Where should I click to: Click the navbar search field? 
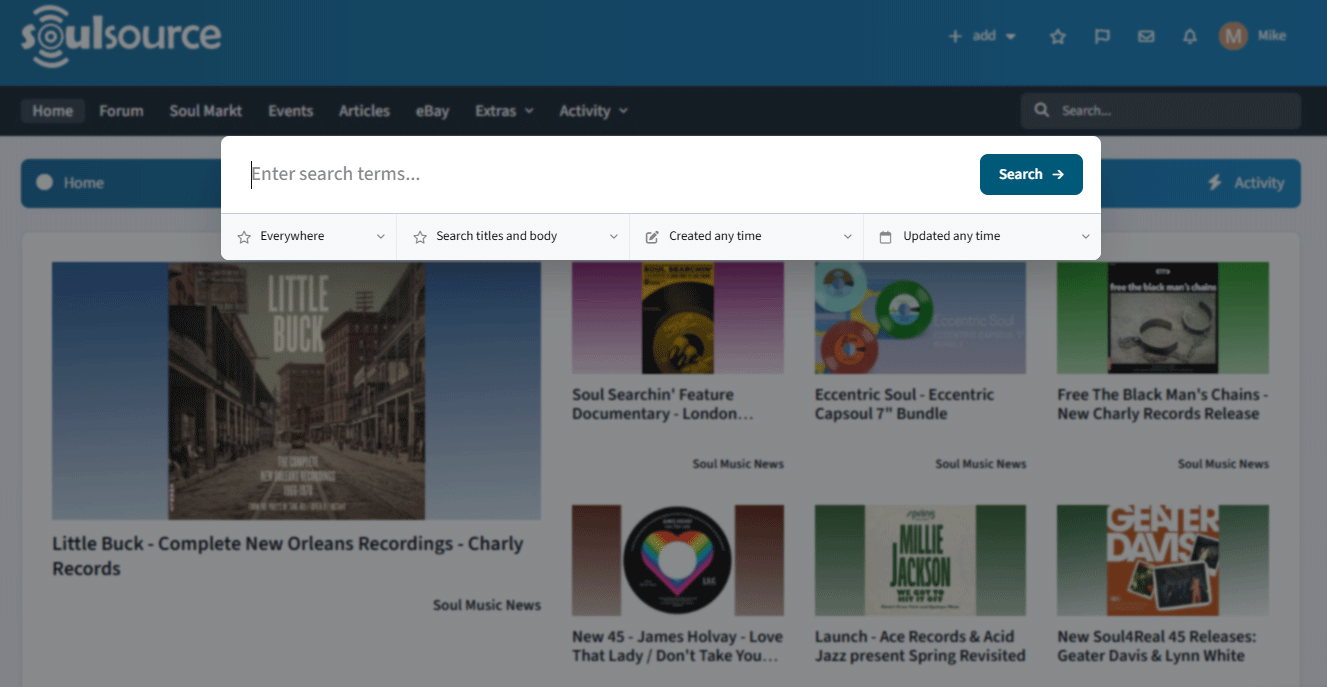point(1161,111)
